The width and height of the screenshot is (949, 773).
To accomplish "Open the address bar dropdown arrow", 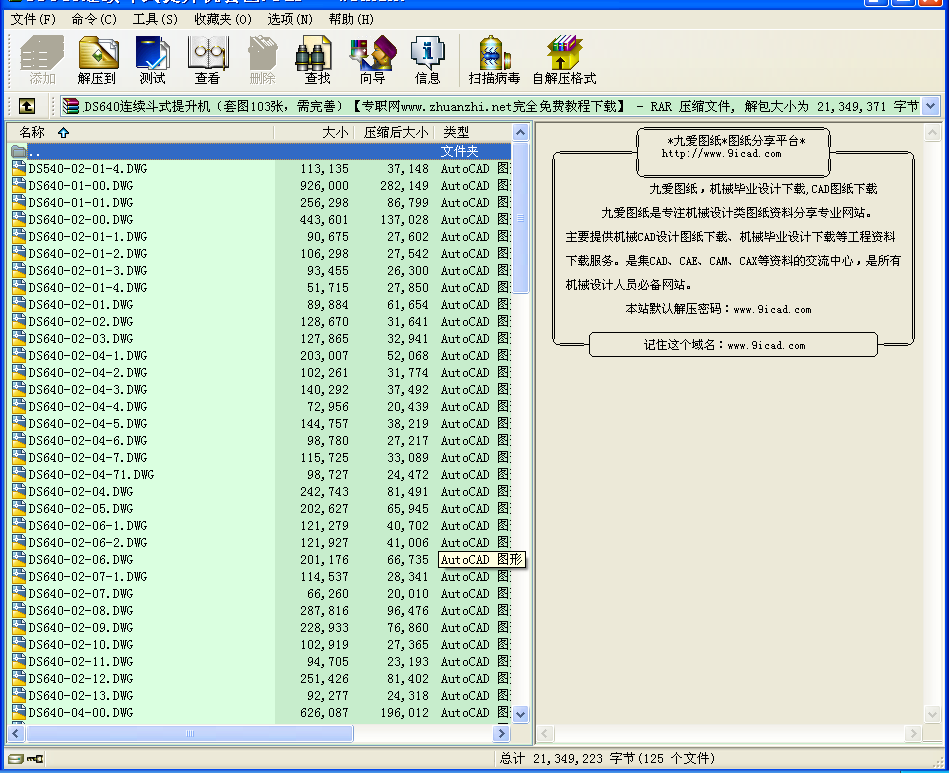I will [x=931, y=107].
